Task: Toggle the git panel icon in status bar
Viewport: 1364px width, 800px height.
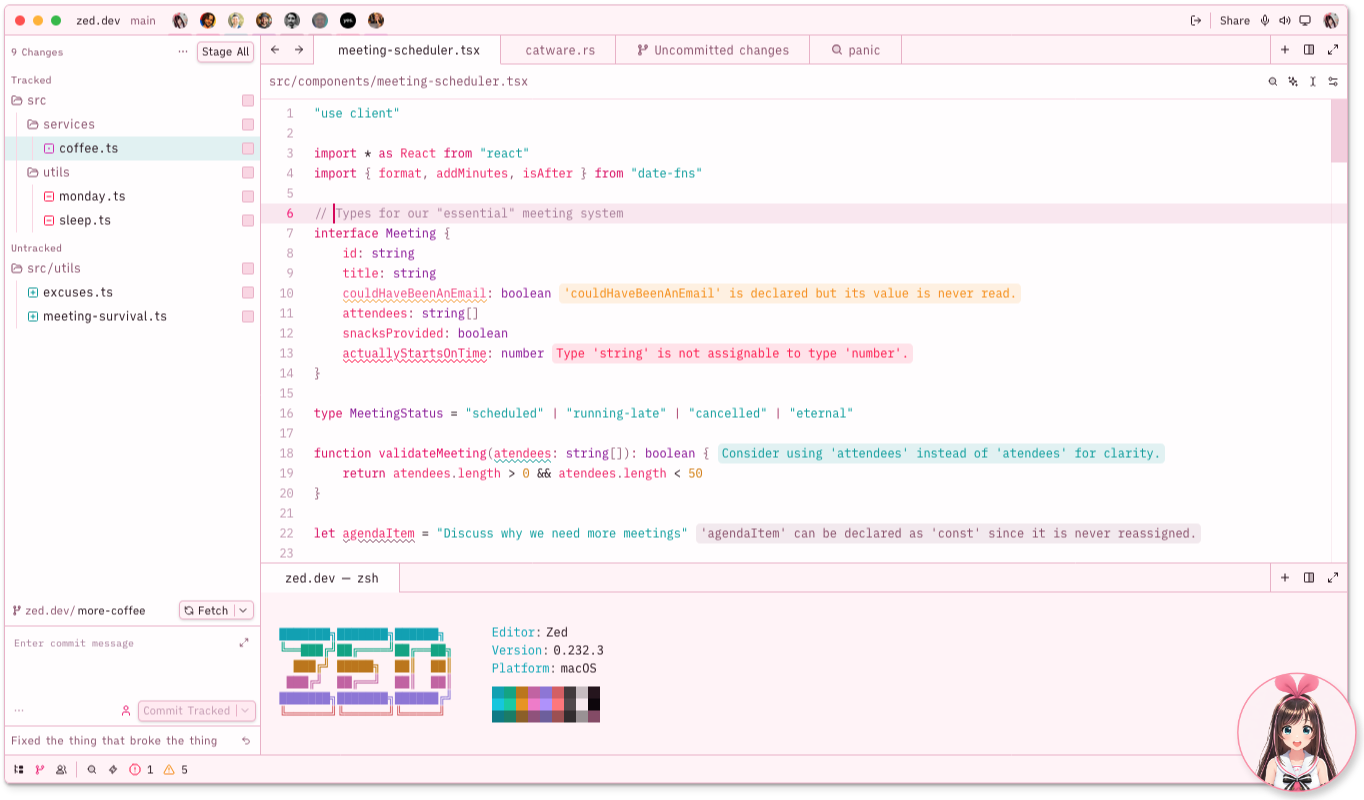Action: click(x=40, y=770)
